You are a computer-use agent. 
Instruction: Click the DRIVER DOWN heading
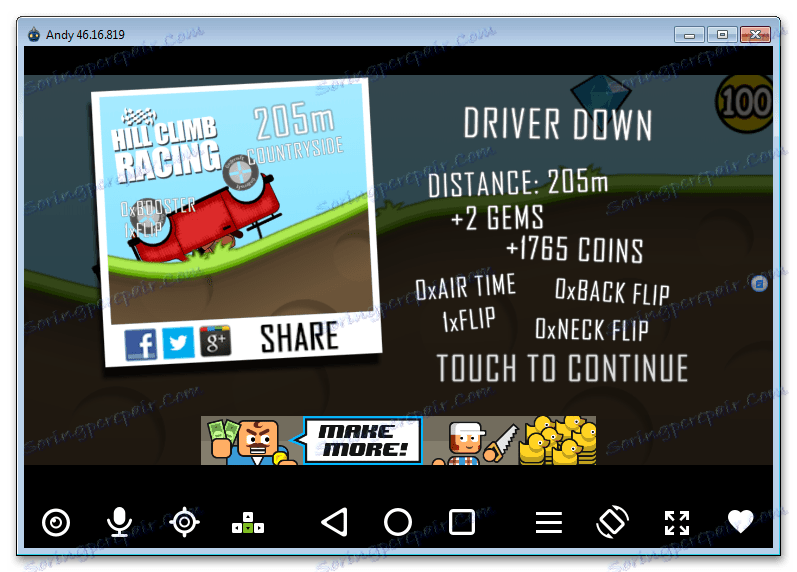(558, 124)
